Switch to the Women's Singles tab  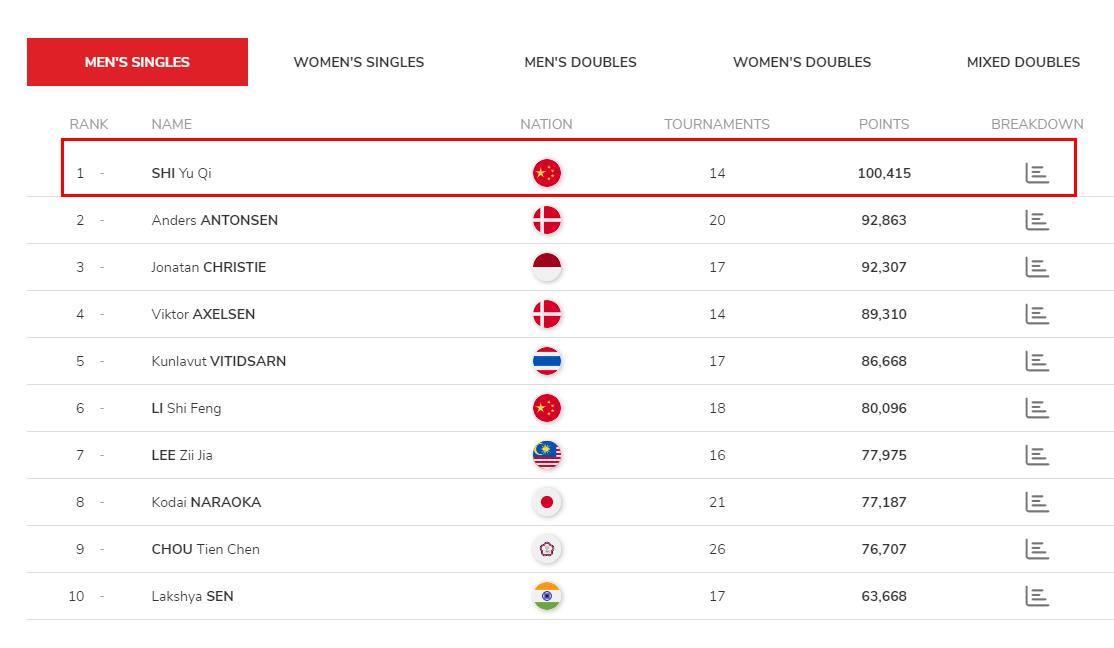coord(359,62)
